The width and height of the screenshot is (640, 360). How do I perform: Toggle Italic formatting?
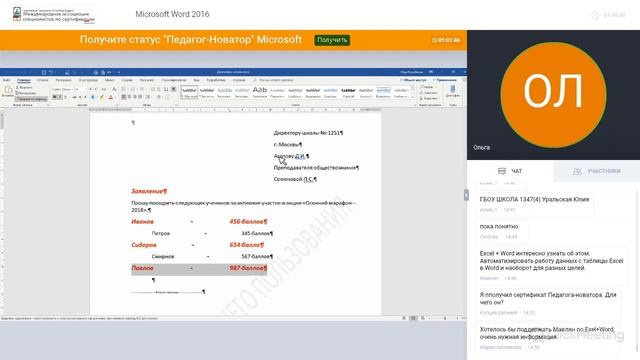pyautogui.click(x=60, y=97)
